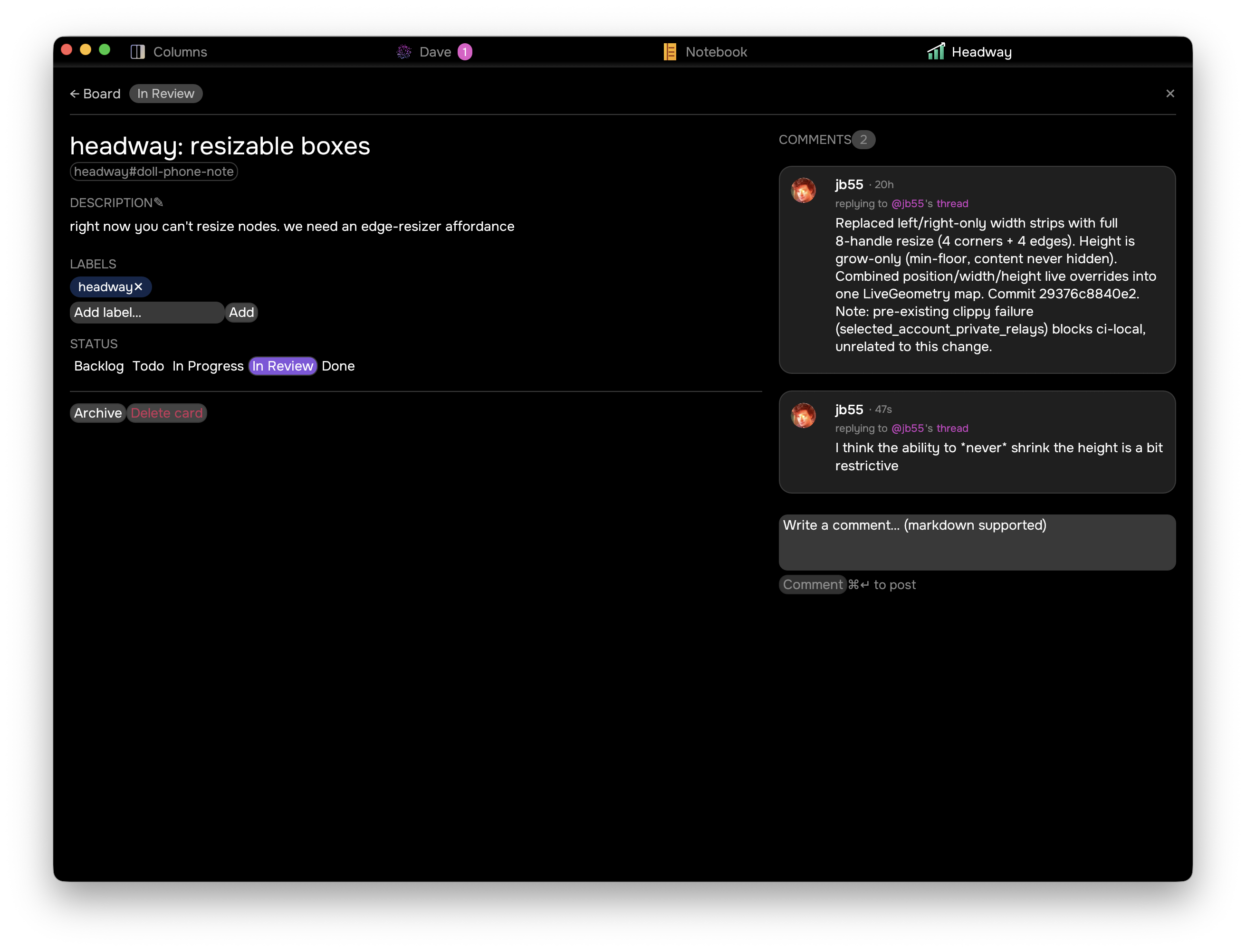Open the thread link in the 20h comment
Image resolution: width=1246 pixels, height=952 pixels.
952,203
